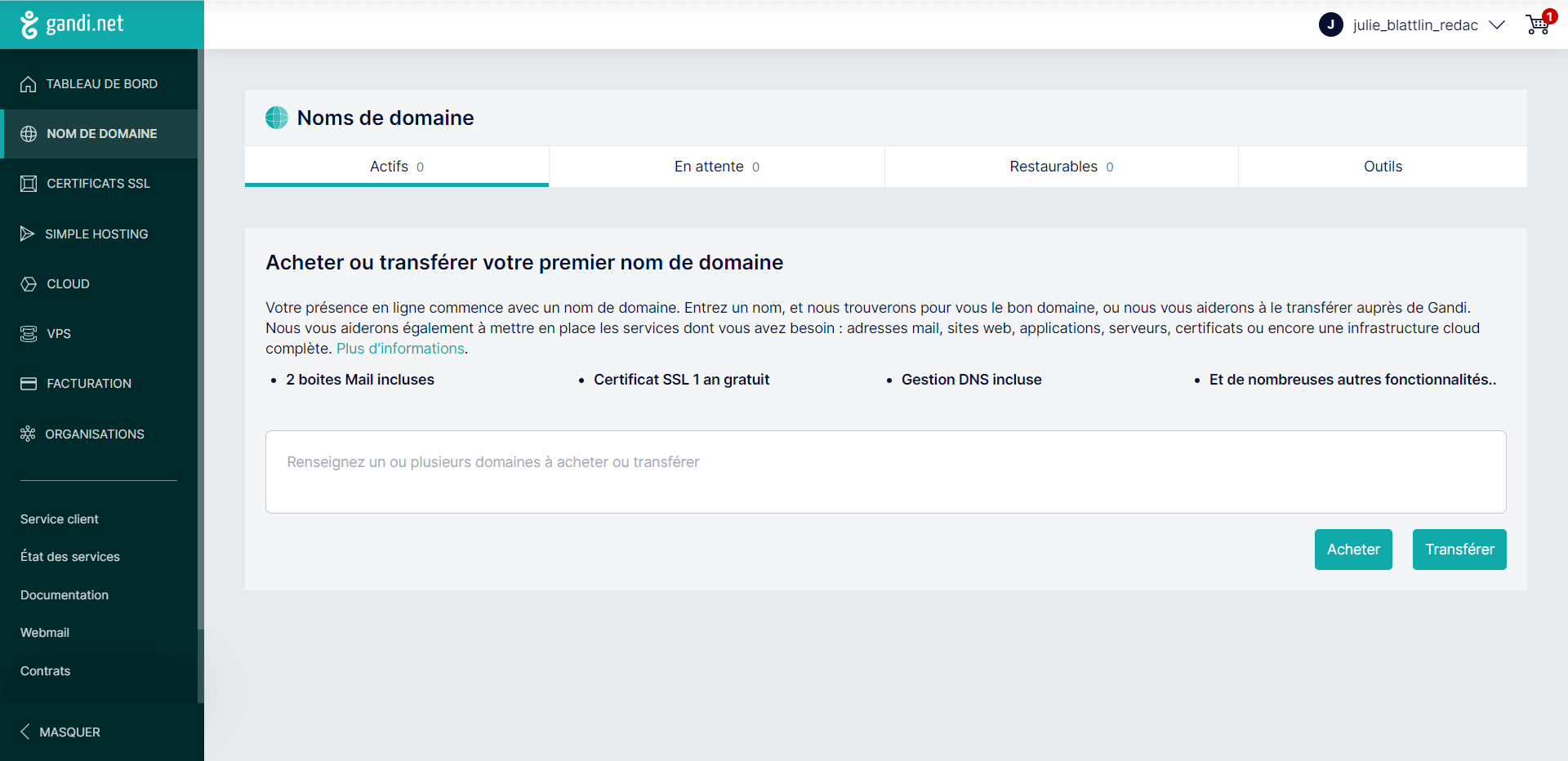Click the Organisations sidebar icon
Viewport: 1568px width, 761px height.
coord(28,434)
